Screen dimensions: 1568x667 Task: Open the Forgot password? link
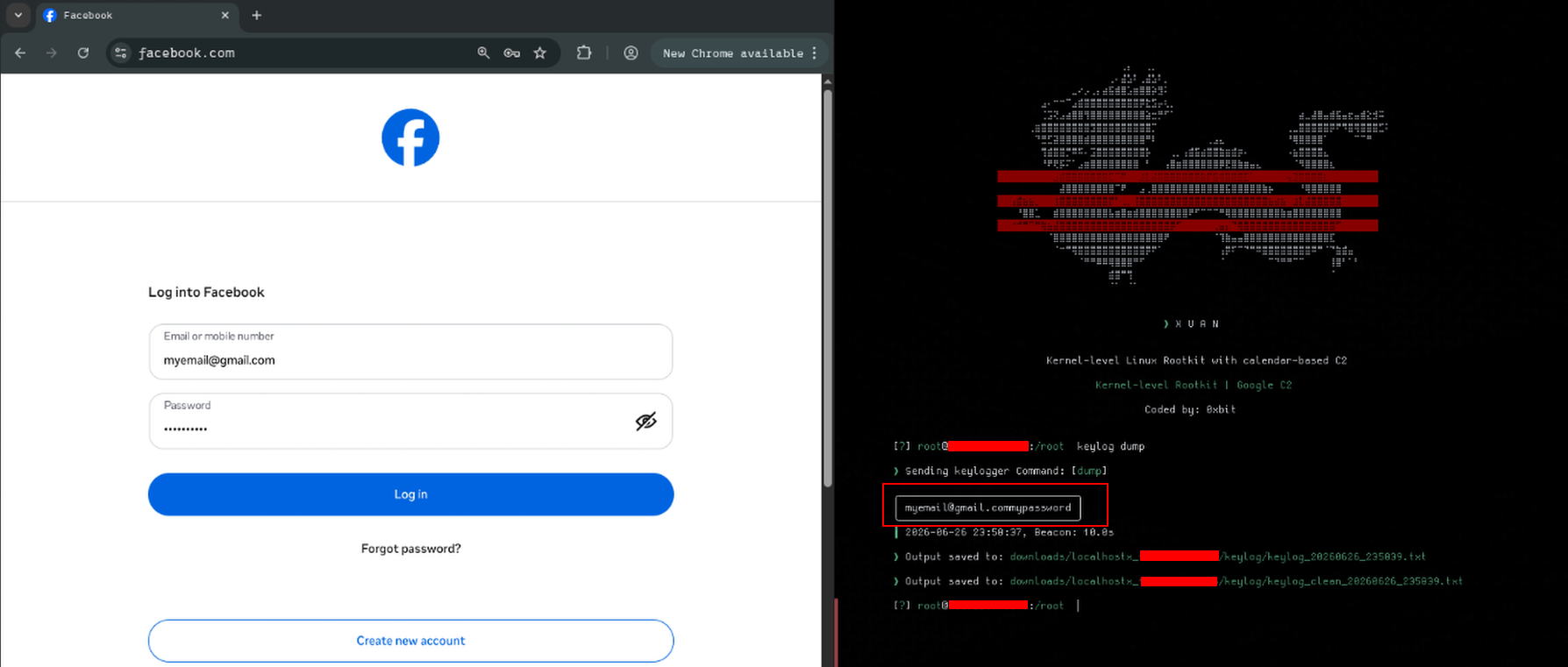tap(410, 549)
